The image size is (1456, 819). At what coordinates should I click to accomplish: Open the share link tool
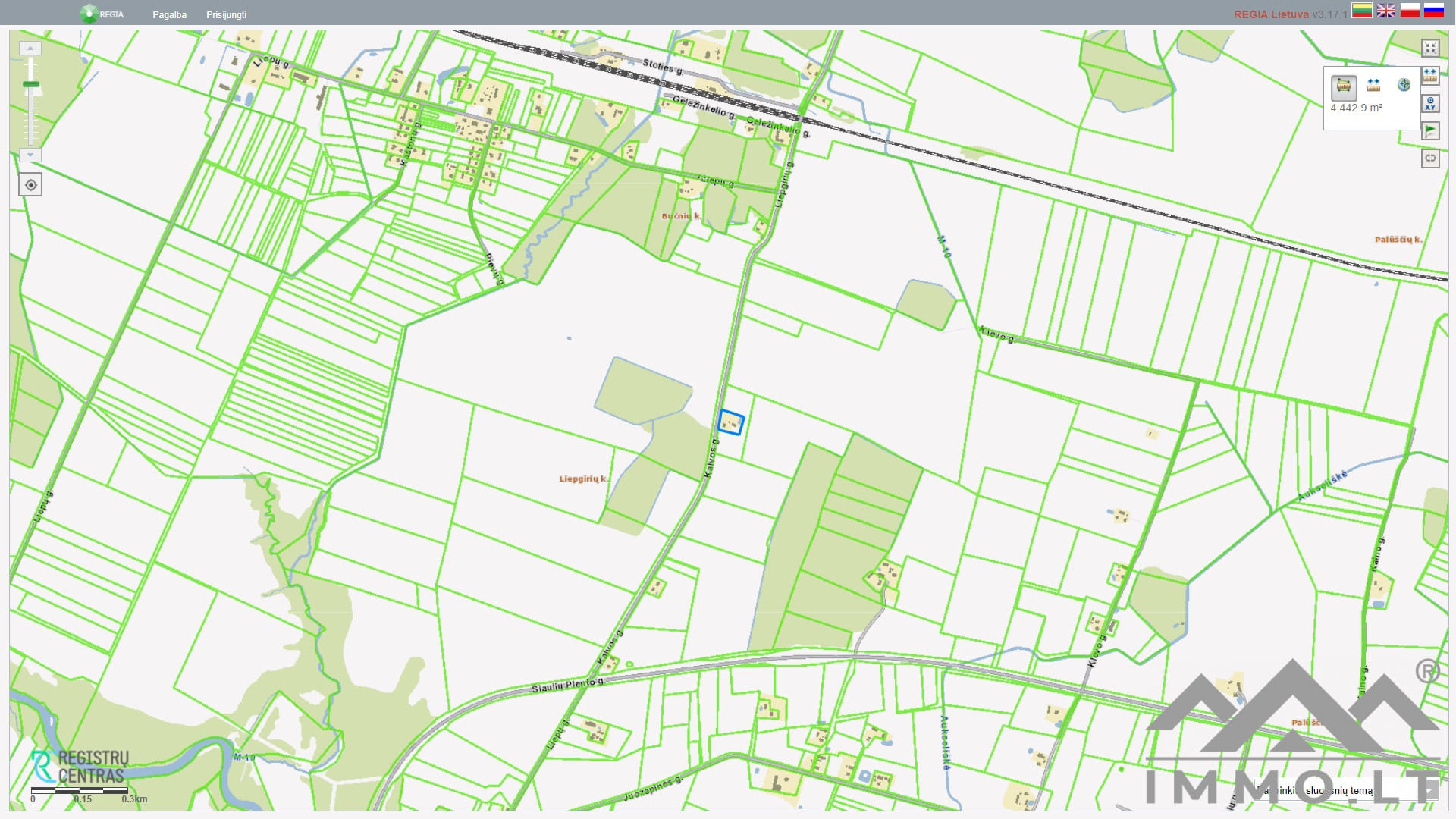pyautogui.click(x=1430, y=158)
